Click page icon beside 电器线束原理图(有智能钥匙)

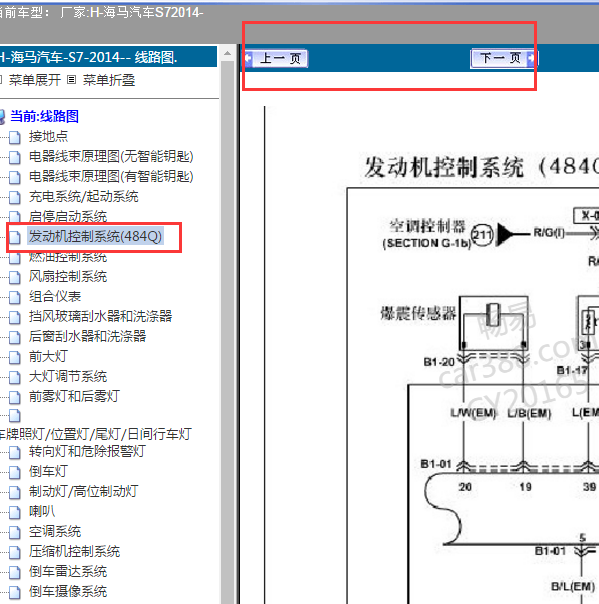(15, 177)
